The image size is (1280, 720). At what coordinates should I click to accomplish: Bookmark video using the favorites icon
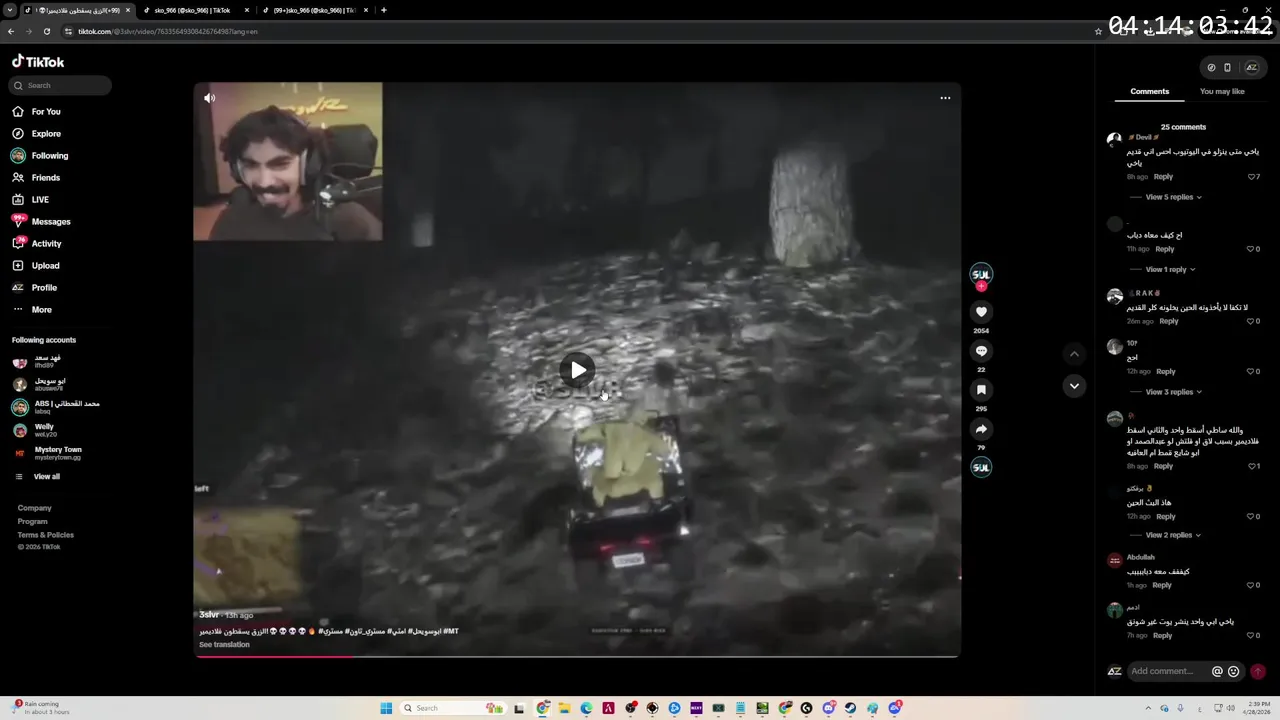click(981, 390)
